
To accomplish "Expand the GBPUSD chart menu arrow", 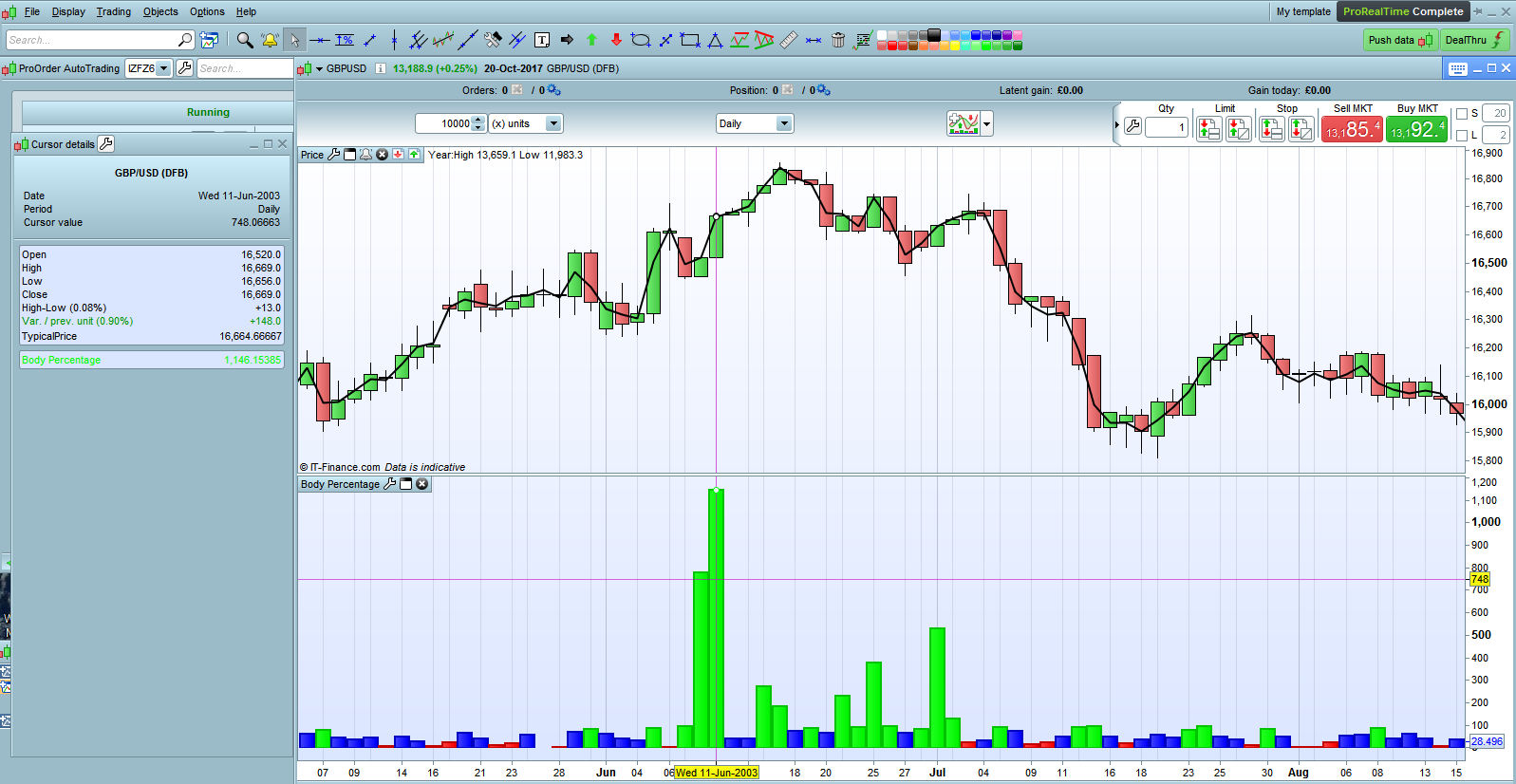I will (x=320, y=68).
